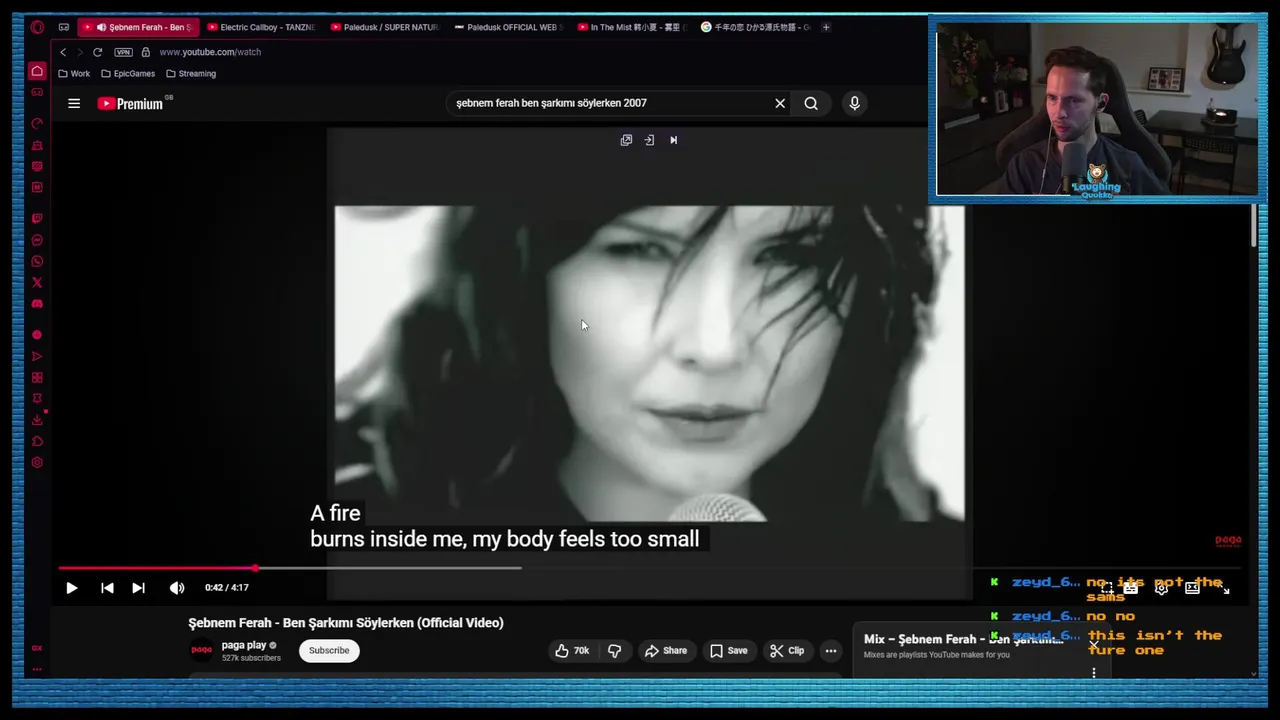Play the paused video
The height and width of the screenshot is (720, 1280).
[72, 588]
